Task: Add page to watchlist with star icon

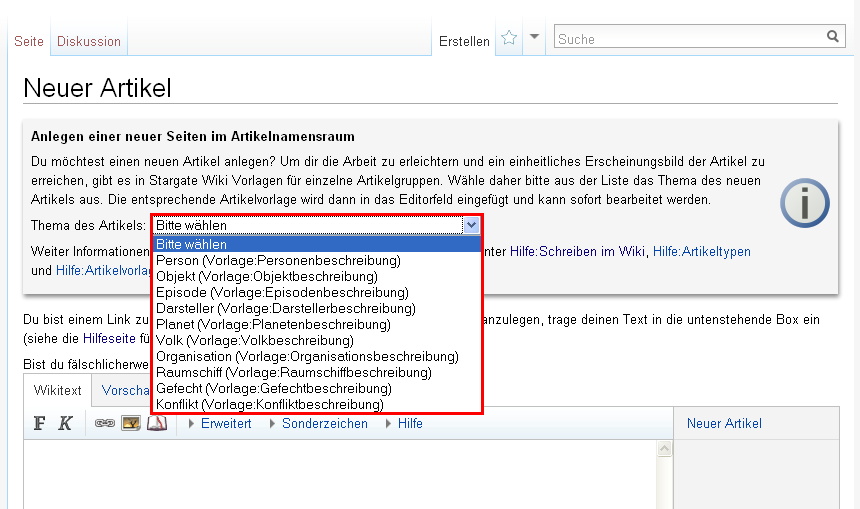Action: [x=509, y=38]
